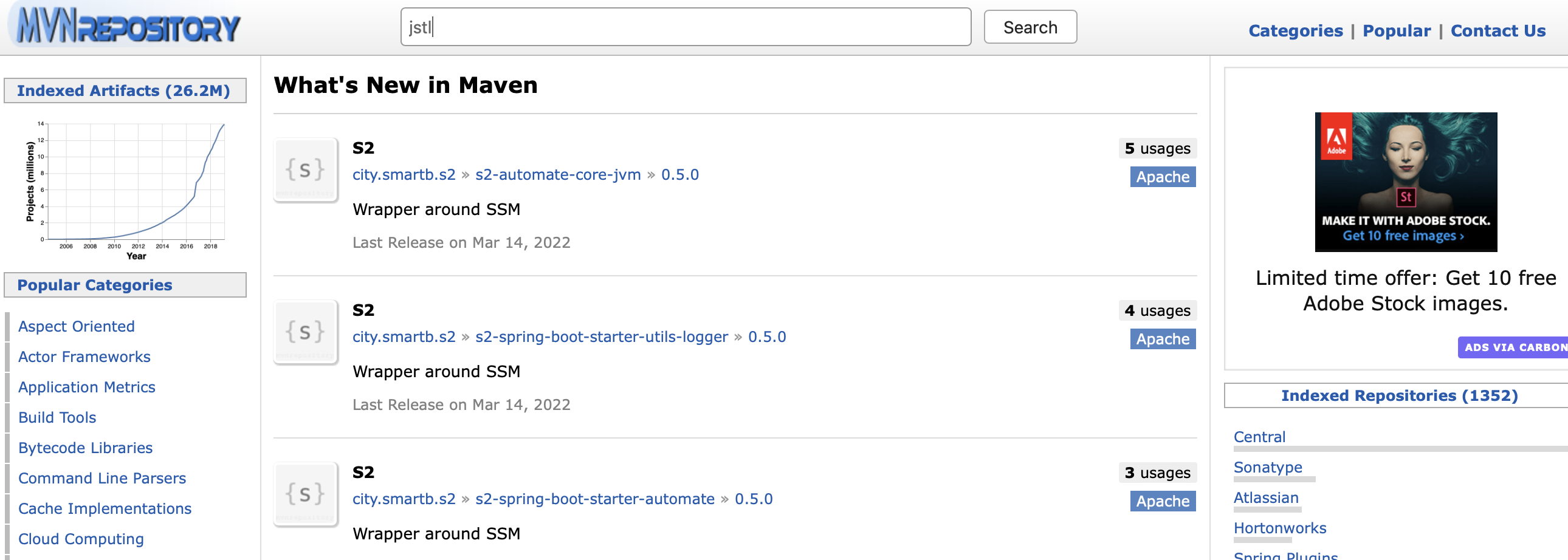Open the Indexed Repositories (1352) header link
This screenshot has width=1568, height=560.
click(1399, 396)
